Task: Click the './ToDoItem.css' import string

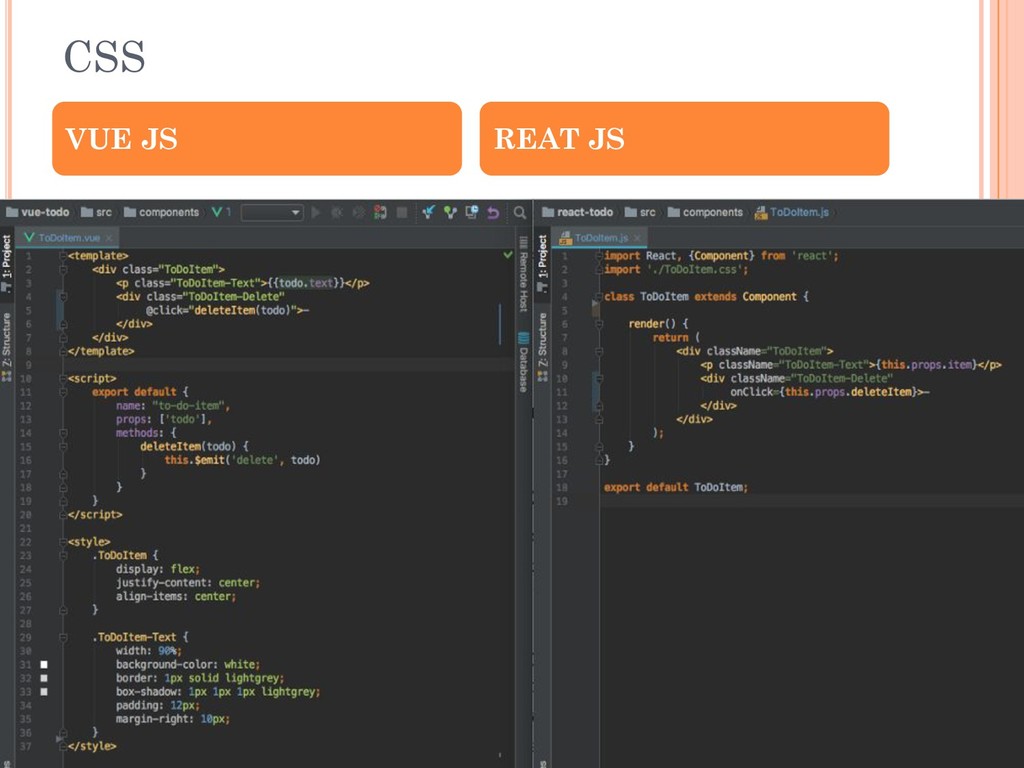Action: [694, 269]
